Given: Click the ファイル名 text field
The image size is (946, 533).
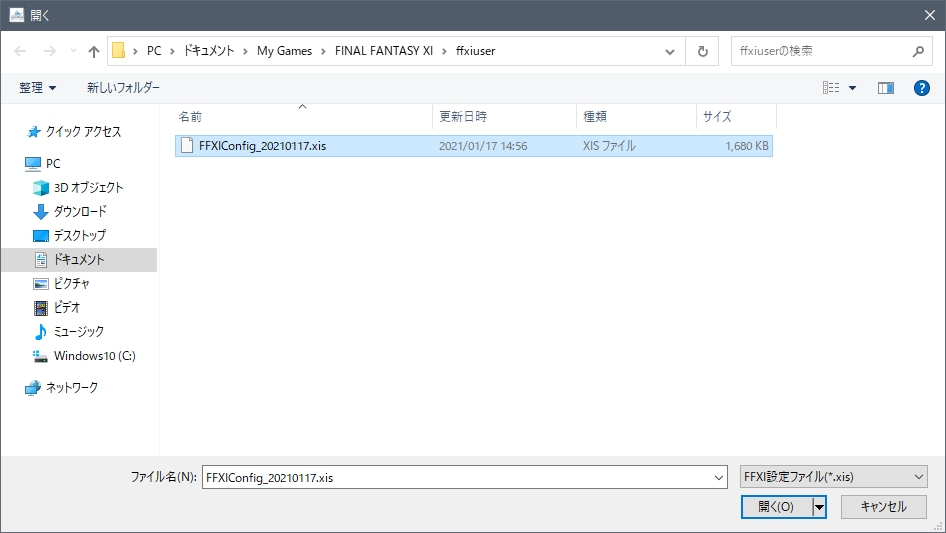Looking at the screenshot, I should 457,477.
